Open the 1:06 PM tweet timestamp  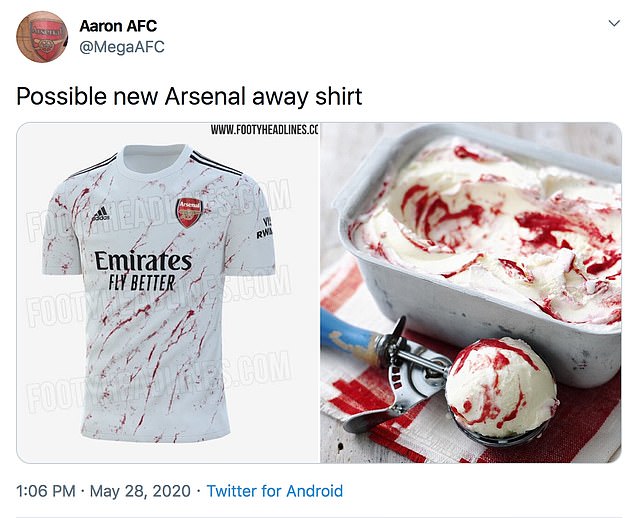[x=46, y=491]
